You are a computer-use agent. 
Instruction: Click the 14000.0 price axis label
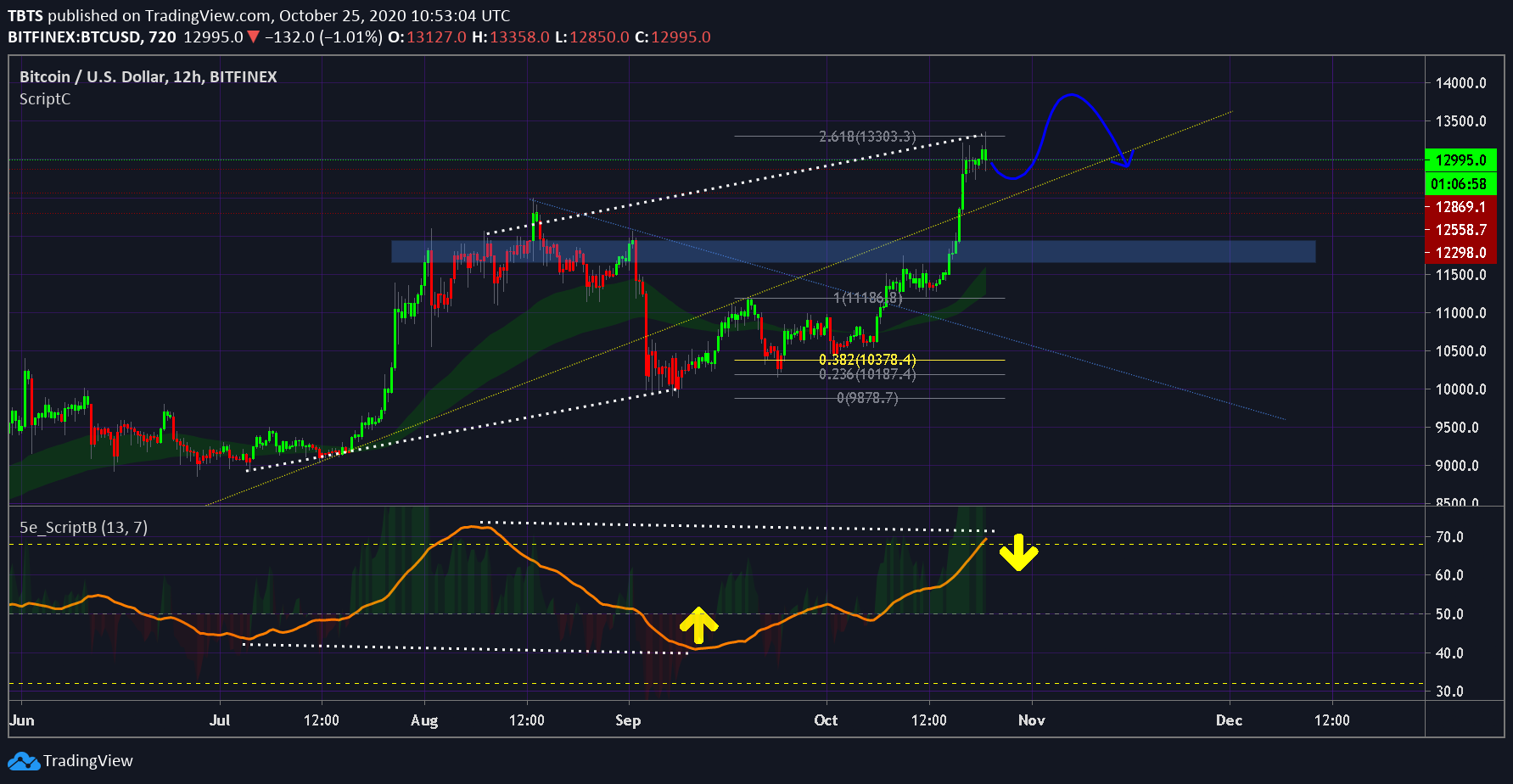point(1461,83)
